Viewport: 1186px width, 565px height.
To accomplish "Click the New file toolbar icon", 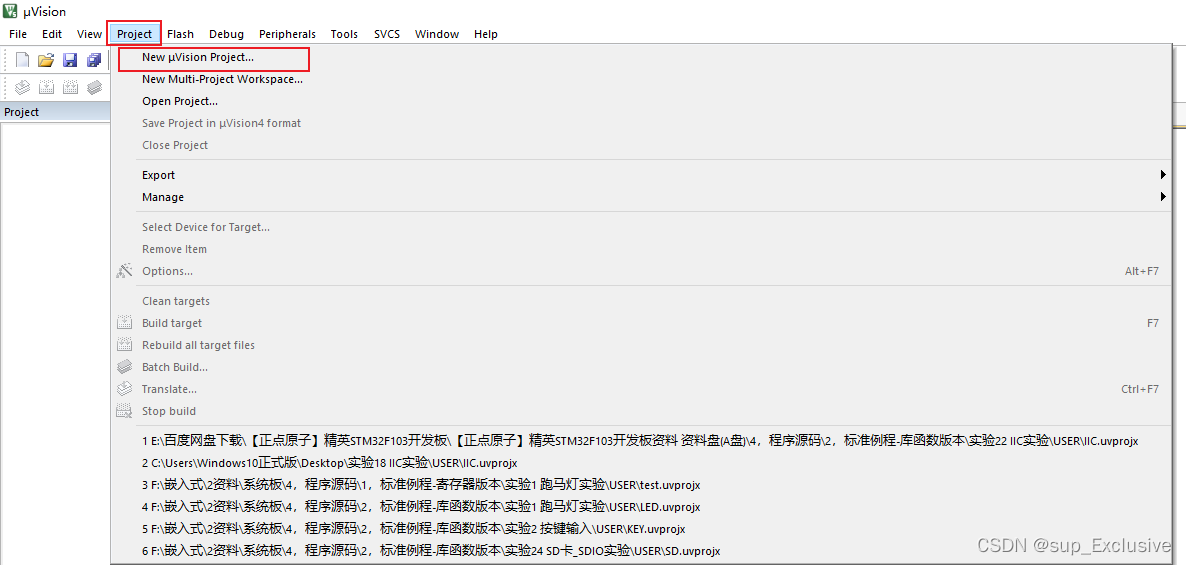I will [x=23, y=61].
